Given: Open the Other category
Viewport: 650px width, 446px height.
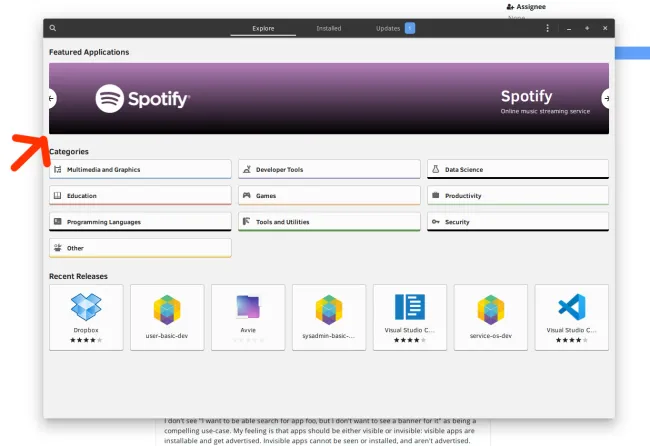Looking at the screenshot, I should (140, 248).
